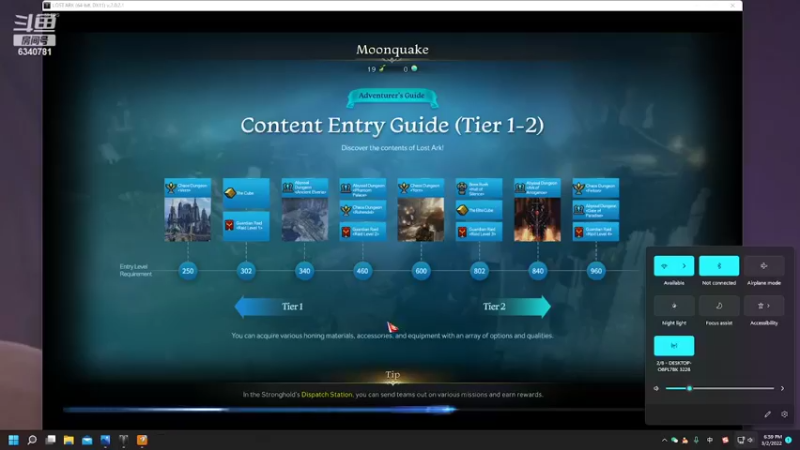The width and height of the screenshot is (800, 450).
Task: Click the Boss Rush Hall of Silence icon
Action: tap(462, 188)
